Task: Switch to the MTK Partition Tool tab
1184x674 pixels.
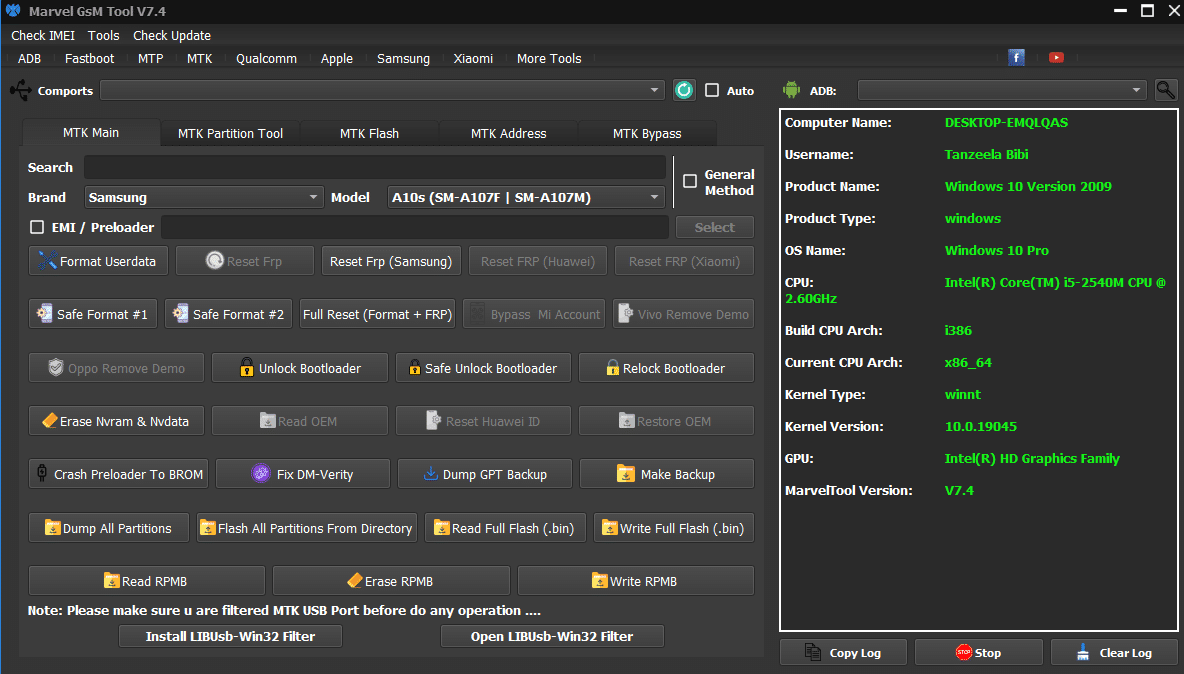Action: 230,133
